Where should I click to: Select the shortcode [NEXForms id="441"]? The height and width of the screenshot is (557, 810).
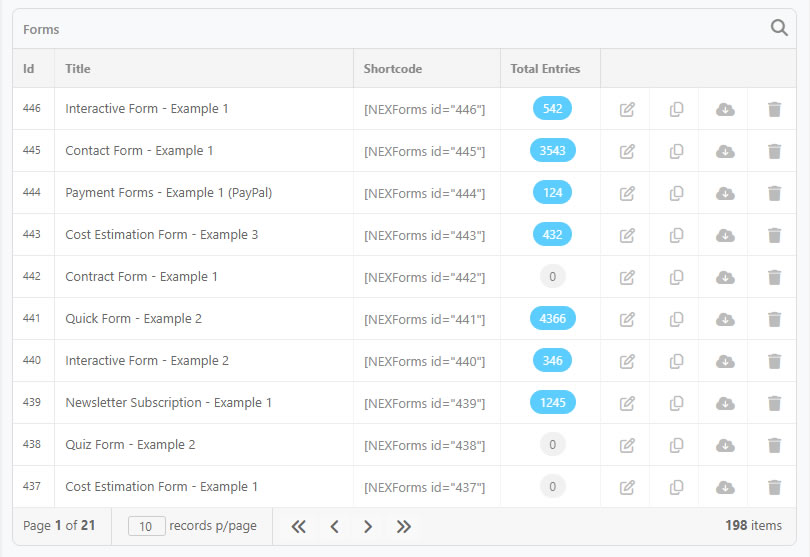coord(425,320)
